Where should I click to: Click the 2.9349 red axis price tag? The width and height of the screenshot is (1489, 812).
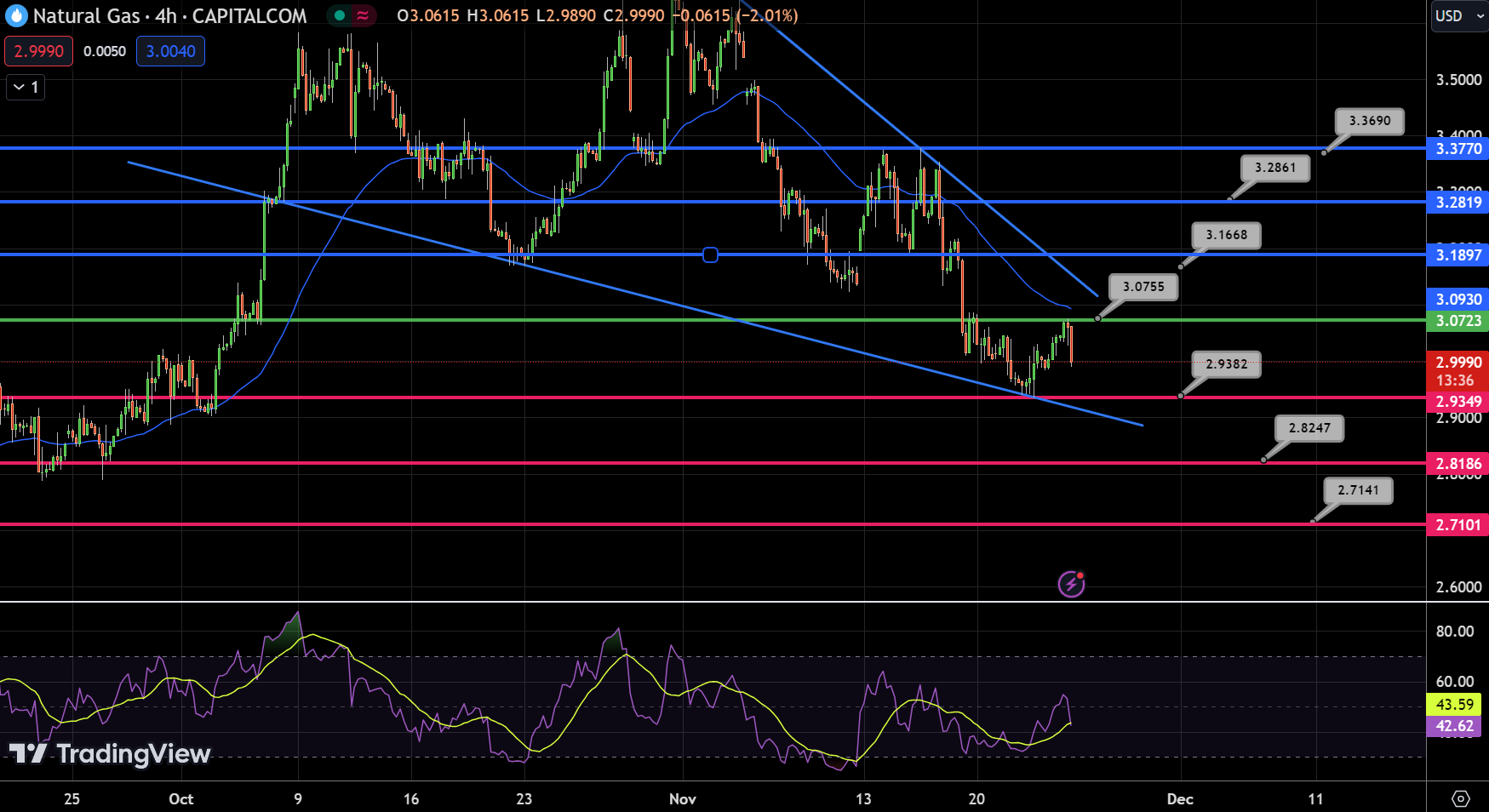click(1458, 402)
